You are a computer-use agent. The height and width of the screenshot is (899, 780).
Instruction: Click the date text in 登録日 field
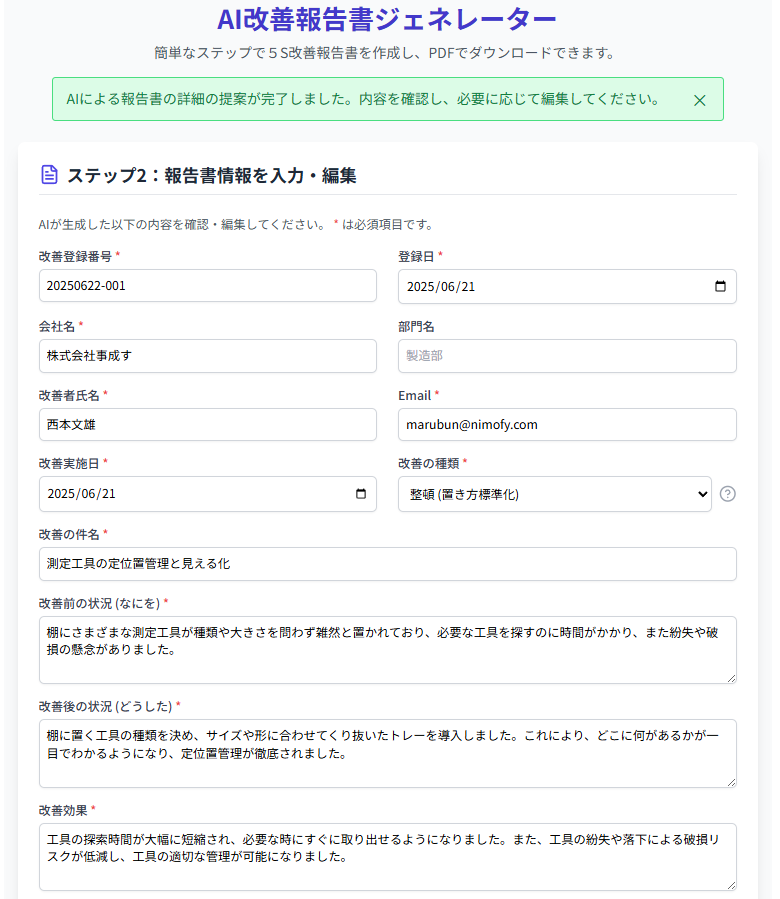(x=441, y=286)
